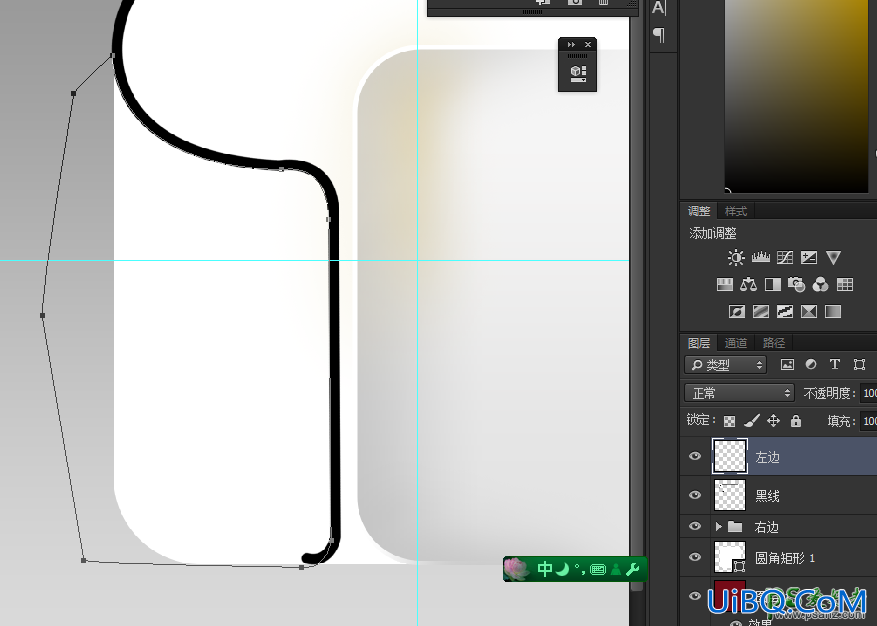This screenshot has width=877, height=626.
Task: Add a Gradient Map adjustment
Action: (x=833, y=311)
